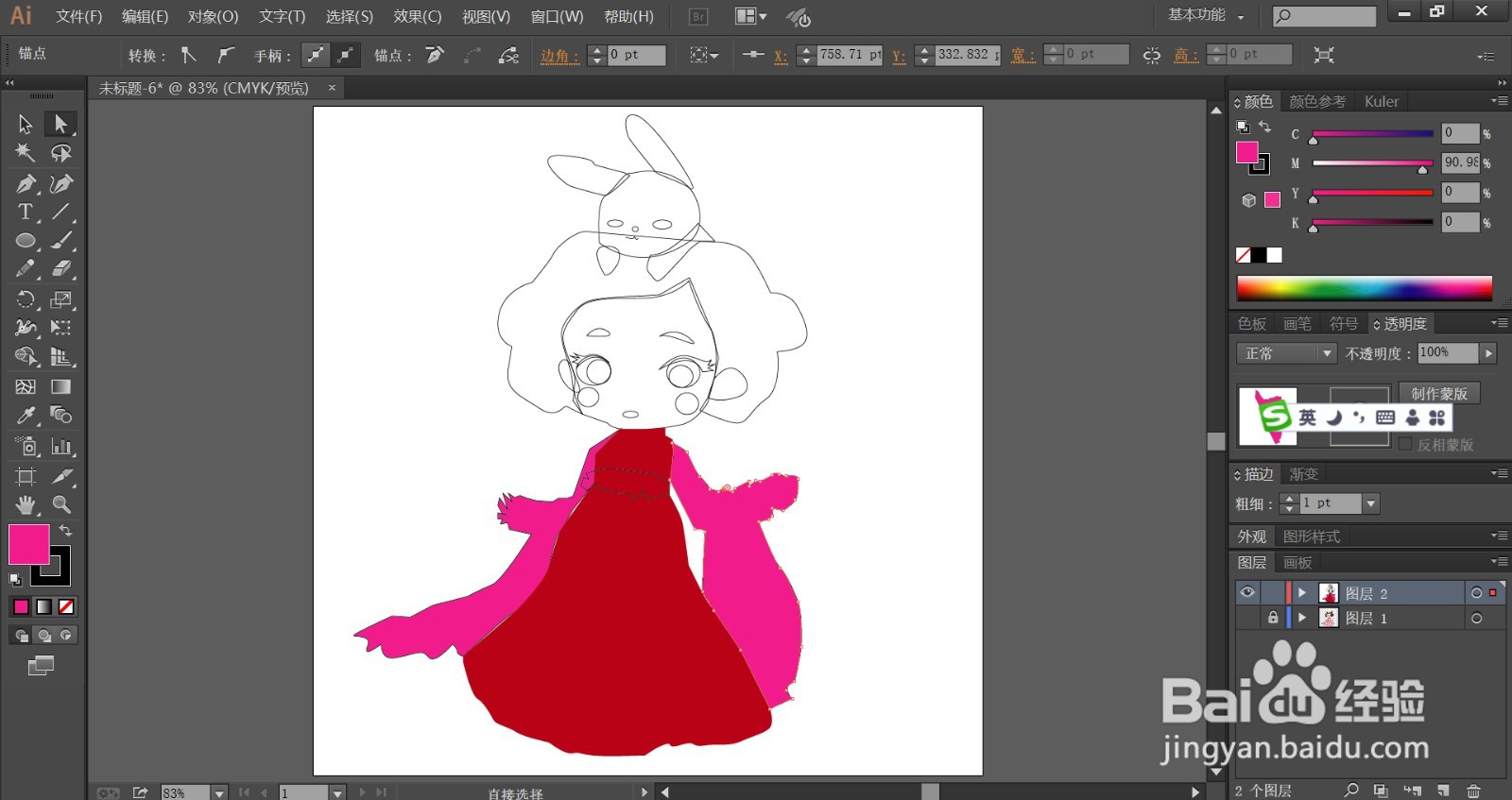Viewport: 1512px width, 800px height.
Task: Switch to the 渐变 tab
Action: tap(1303, 473)
